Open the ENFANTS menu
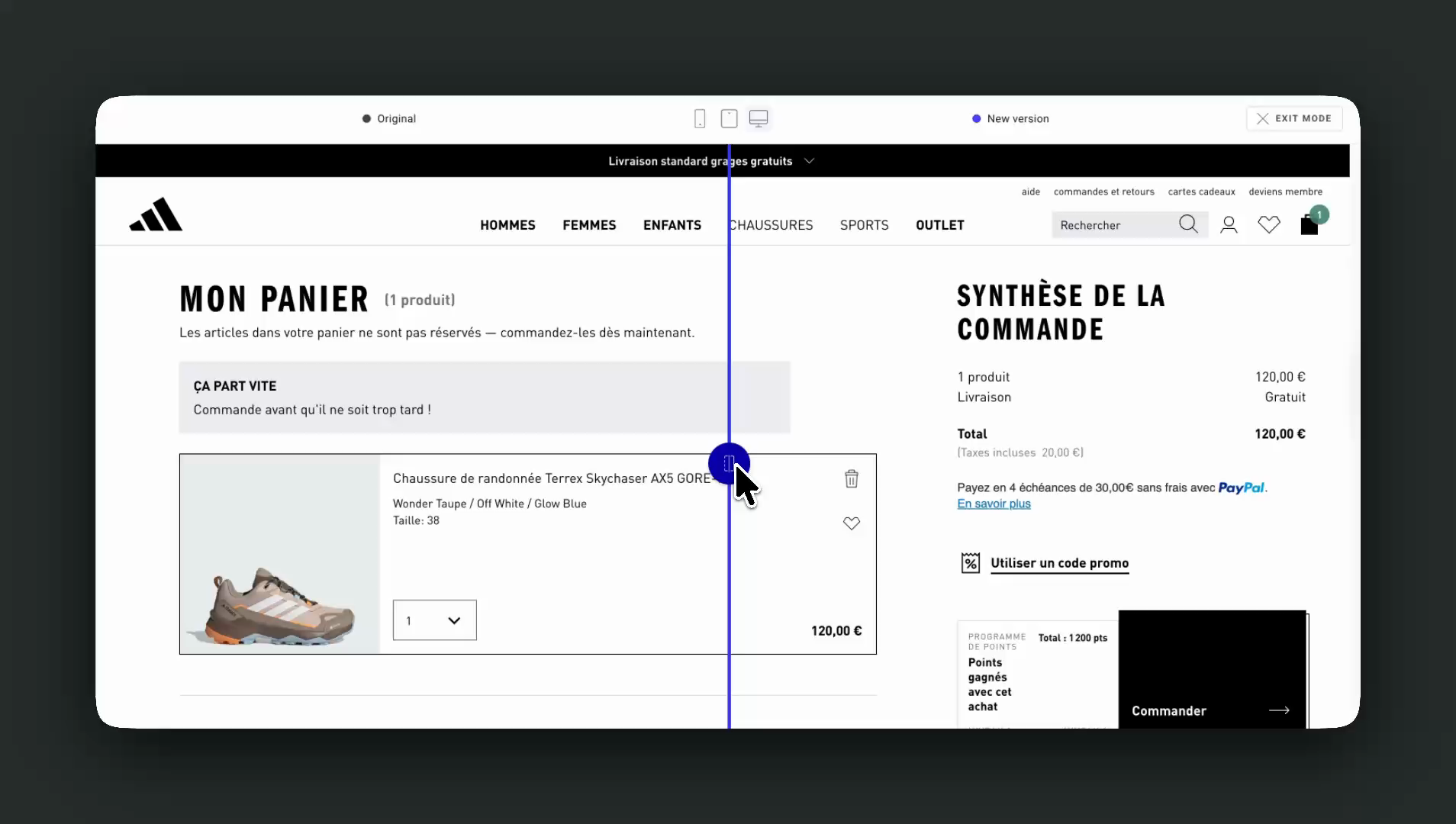 pos(672,225)
